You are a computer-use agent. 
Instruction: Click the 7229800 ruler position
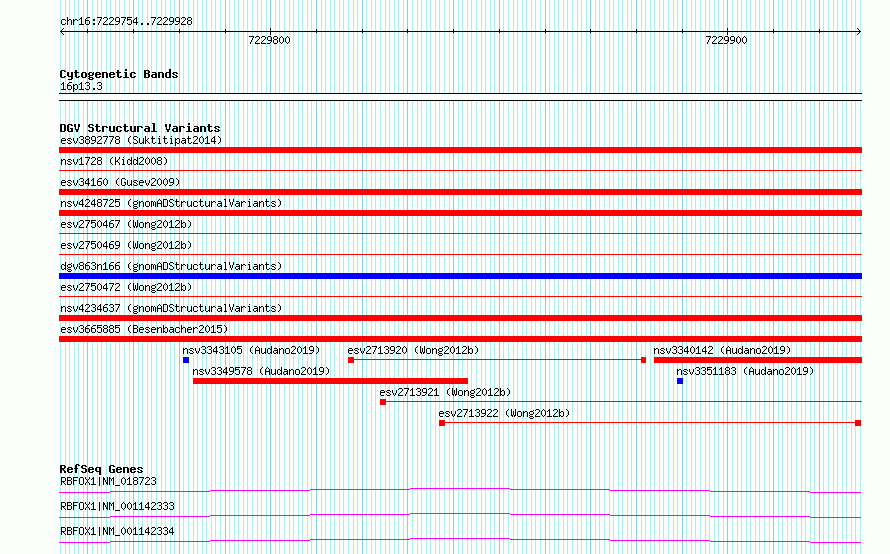click(x=269, y=40)
